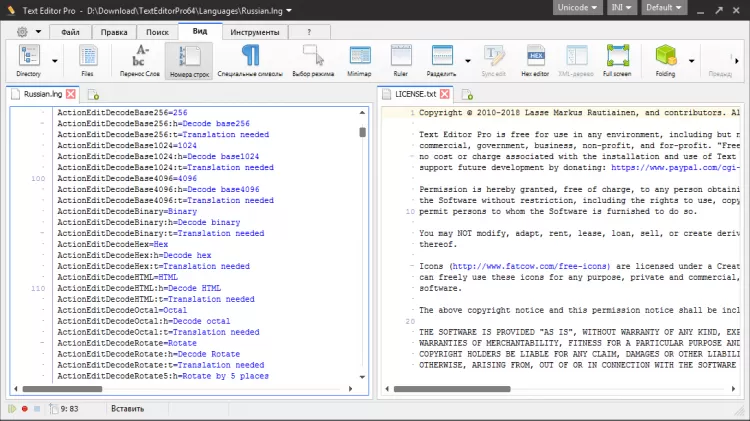Click the split view icon (Разделить)
Image resolution: width=750 pixels, height=421 pixels.
coord(441,60)
